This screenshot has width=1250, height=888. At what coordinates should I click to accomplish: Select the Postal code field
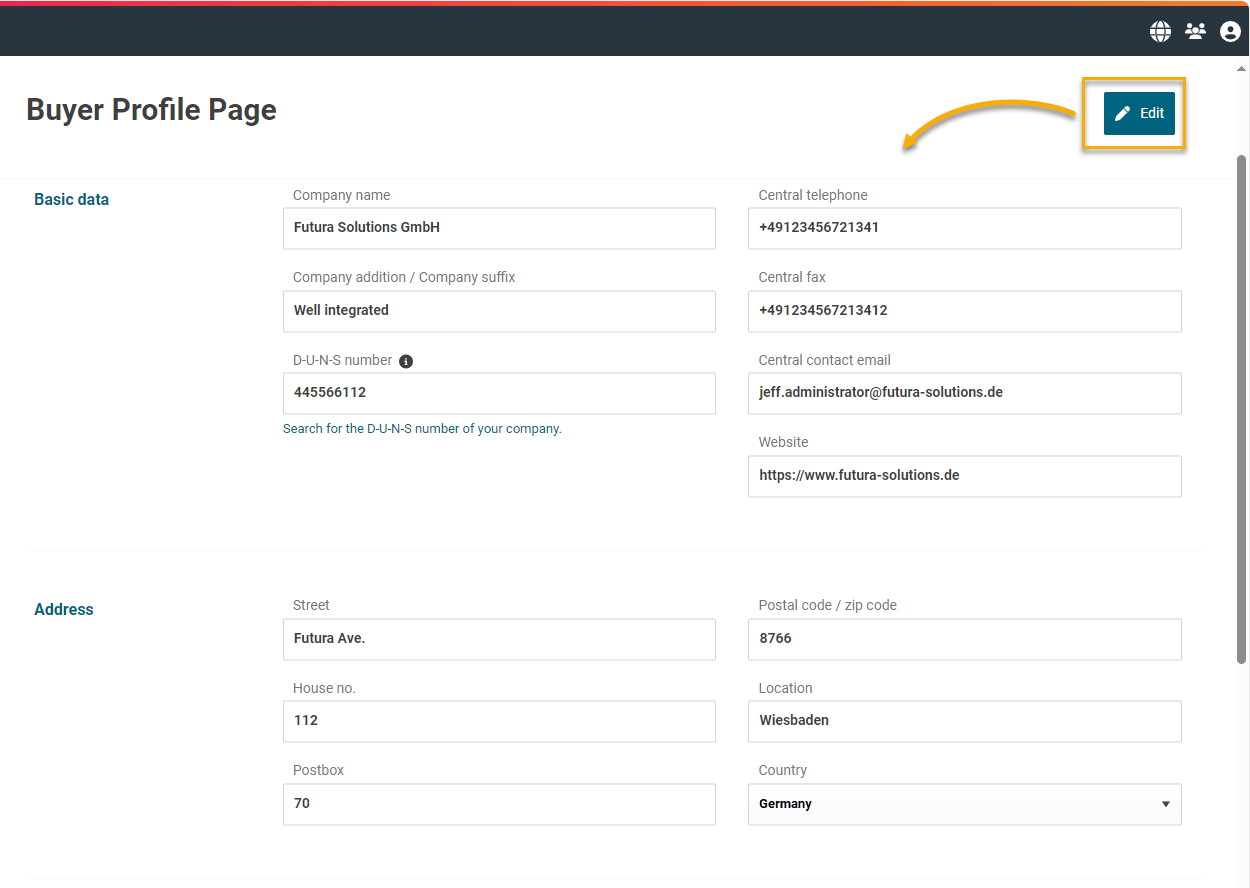tap(964, 639)
